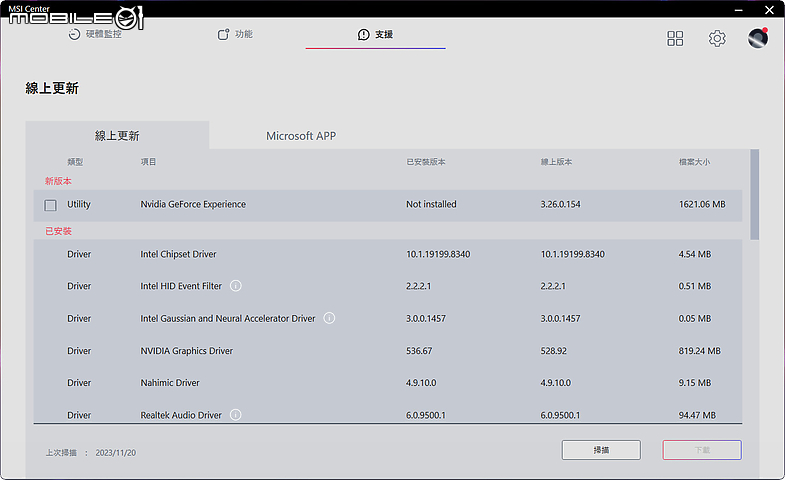Click the user profile avatar
This screenshot has width=785, height=480.
[x=757, y=38]
